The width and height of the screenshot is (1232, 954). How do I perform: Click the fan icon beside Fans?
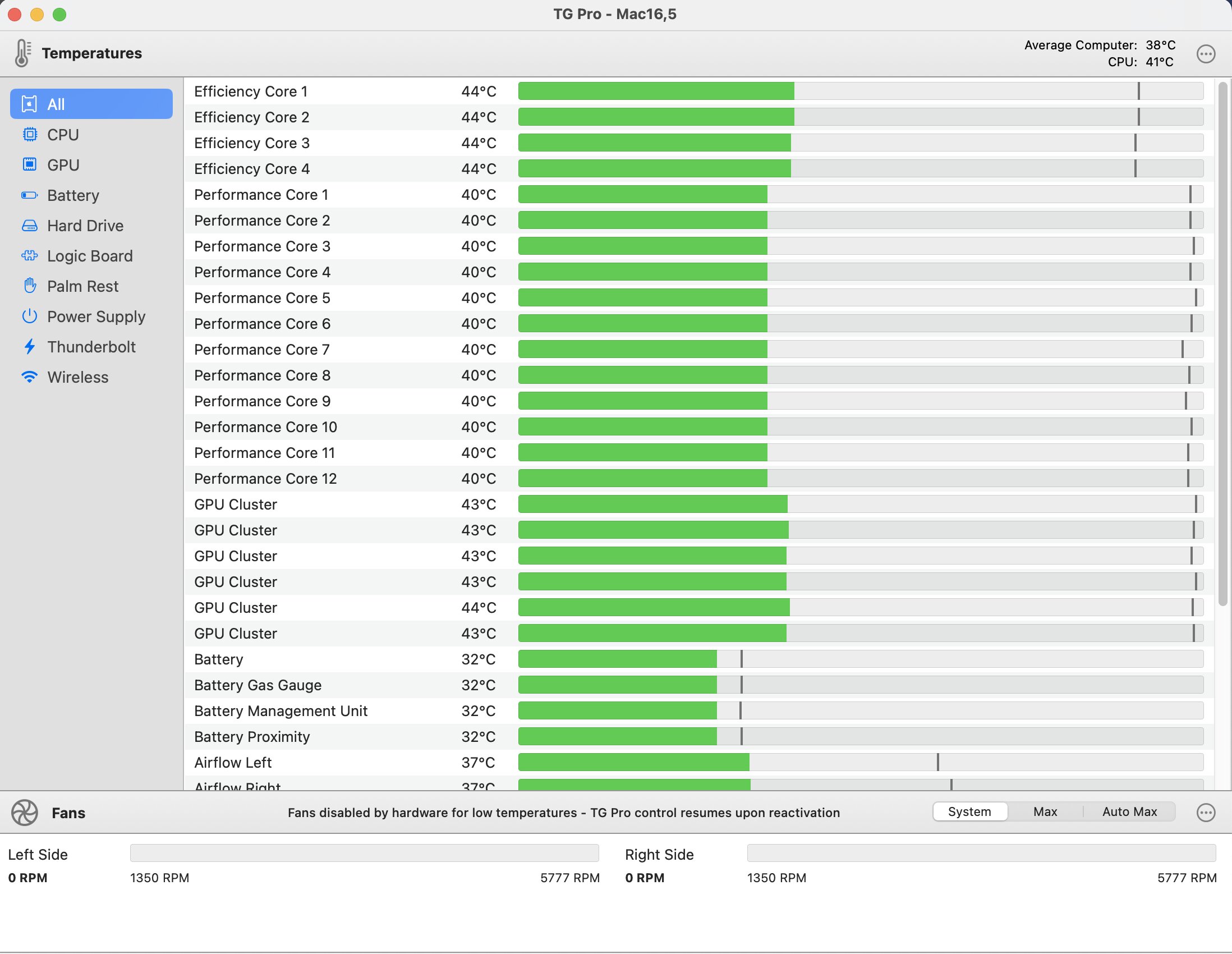(x=24, y=813)
